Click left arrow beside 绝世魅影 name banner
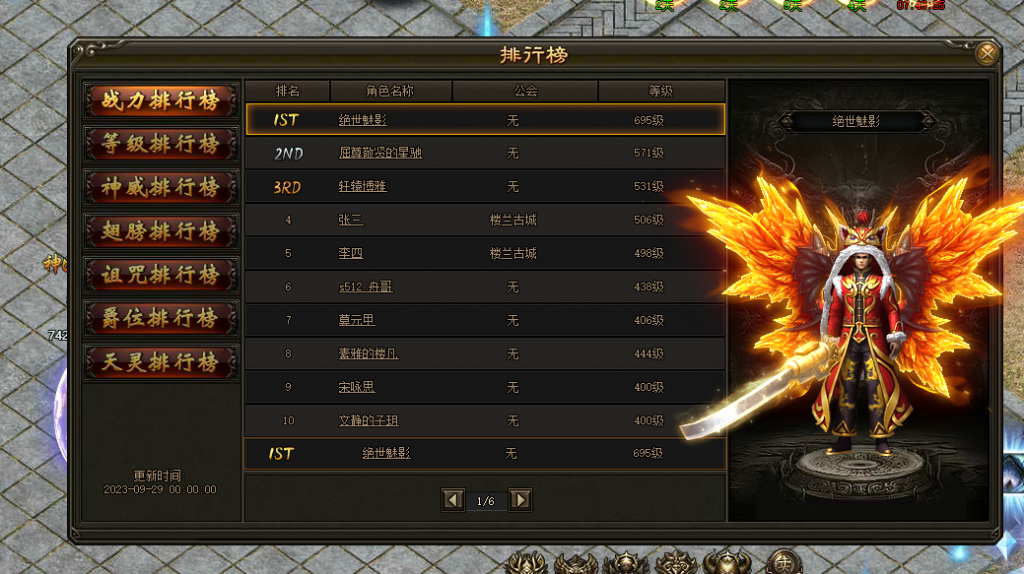1024x574 pixels. (x=786, y=121)
